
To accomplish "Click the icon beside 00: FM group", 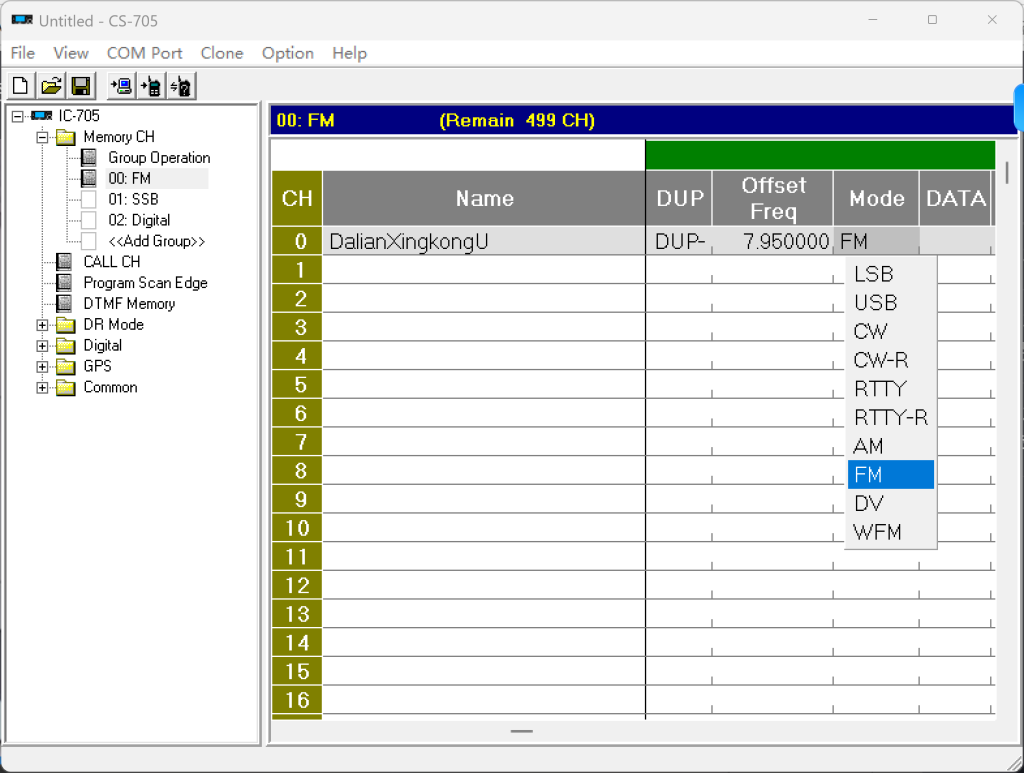I will click(89, 178).
